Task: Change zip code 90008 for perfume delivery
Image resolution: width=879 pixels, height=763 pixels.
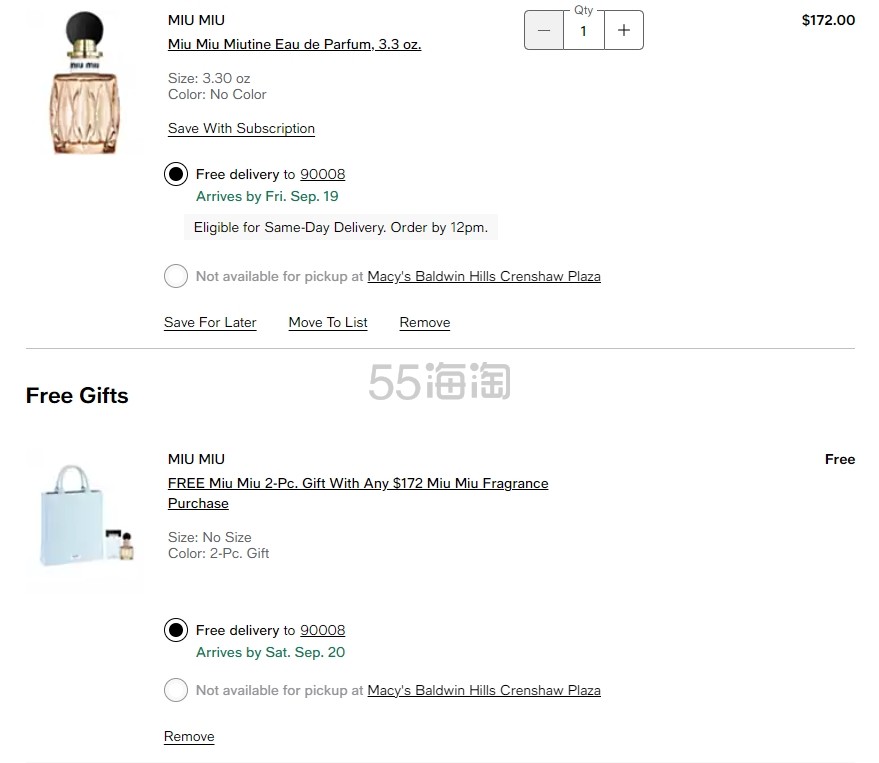Action: click(x=322, y=174)
